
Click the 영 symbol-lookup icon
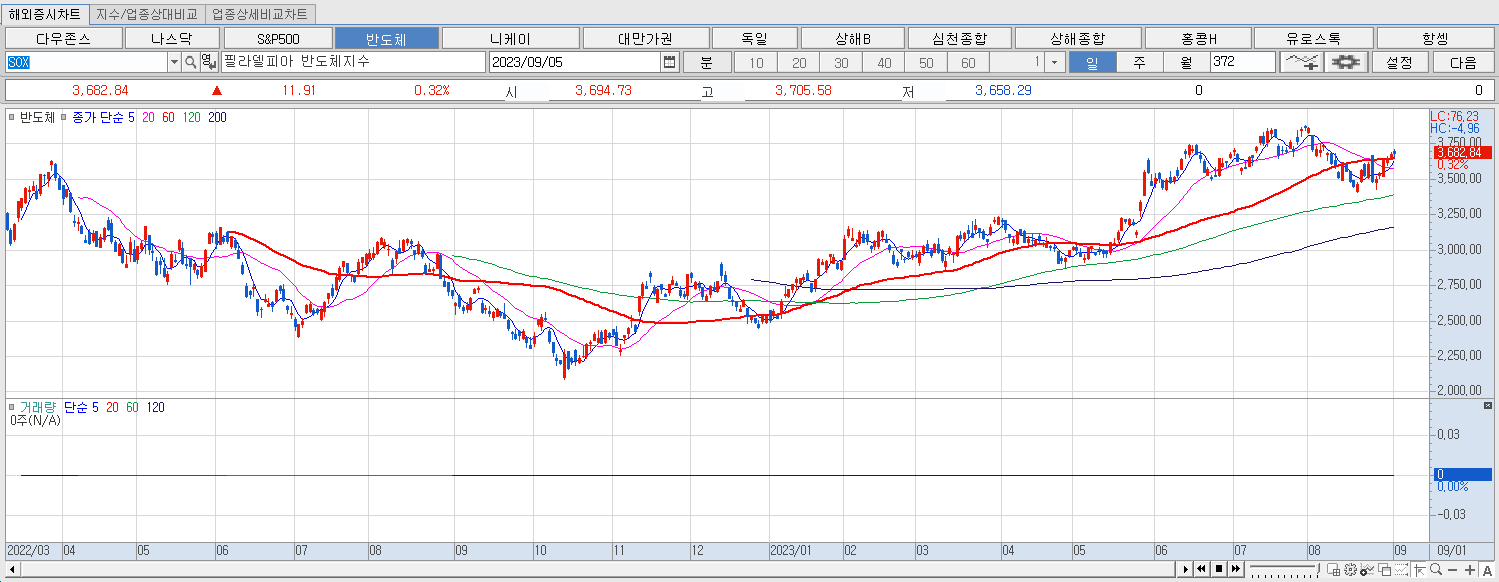207,62
